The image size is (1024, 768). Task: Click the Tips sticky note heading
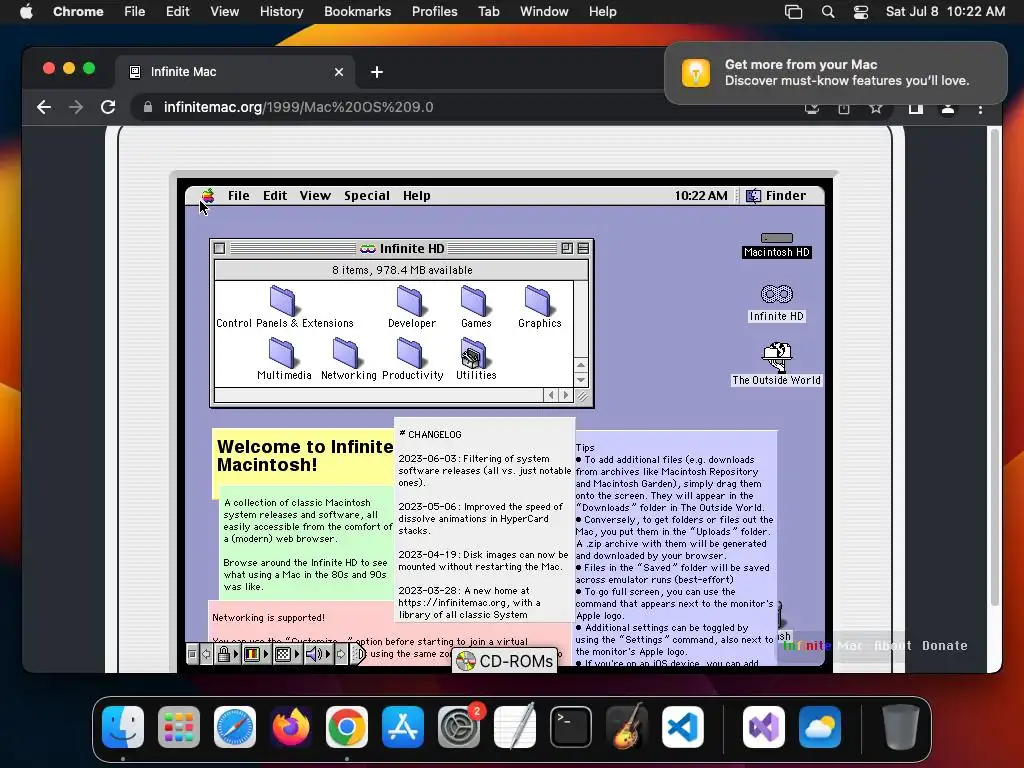(584, 447)
